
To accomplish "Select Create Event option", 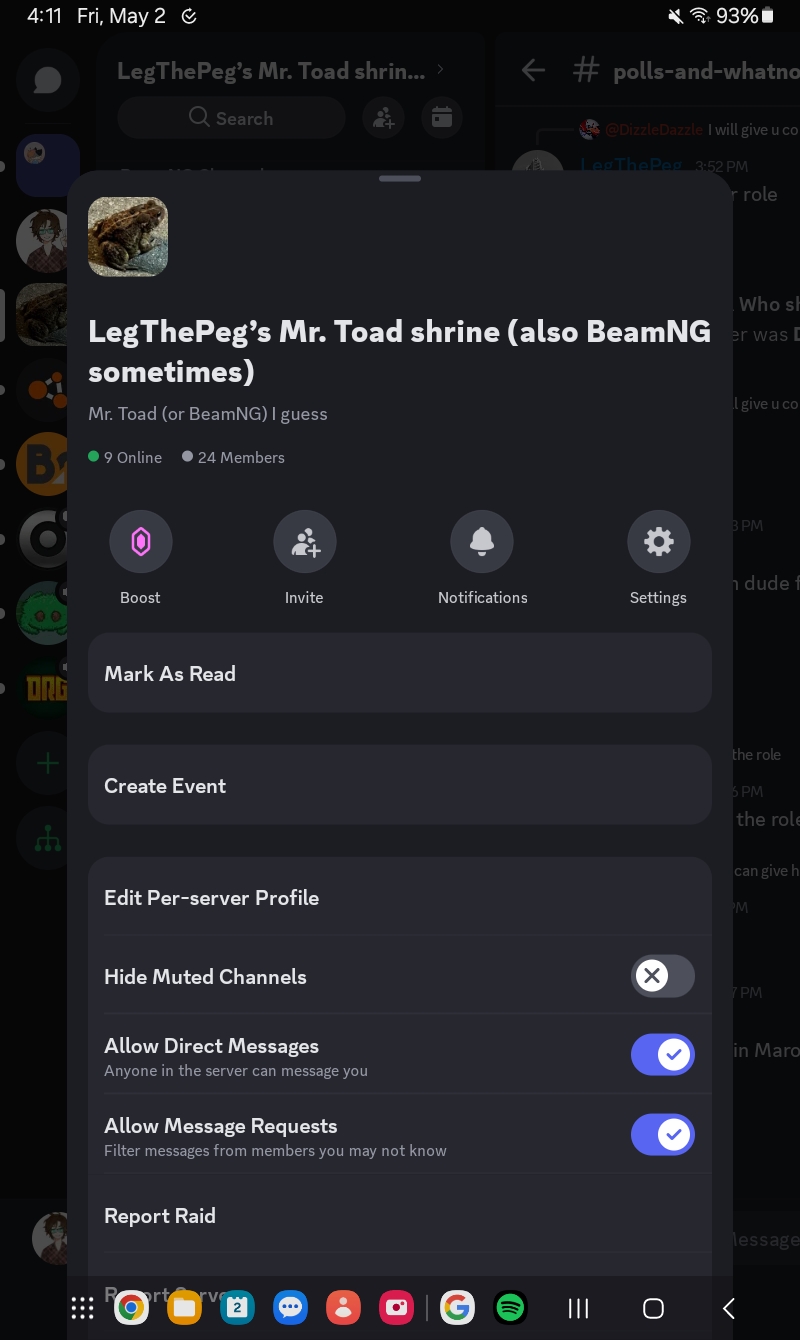I will [400, 785].
